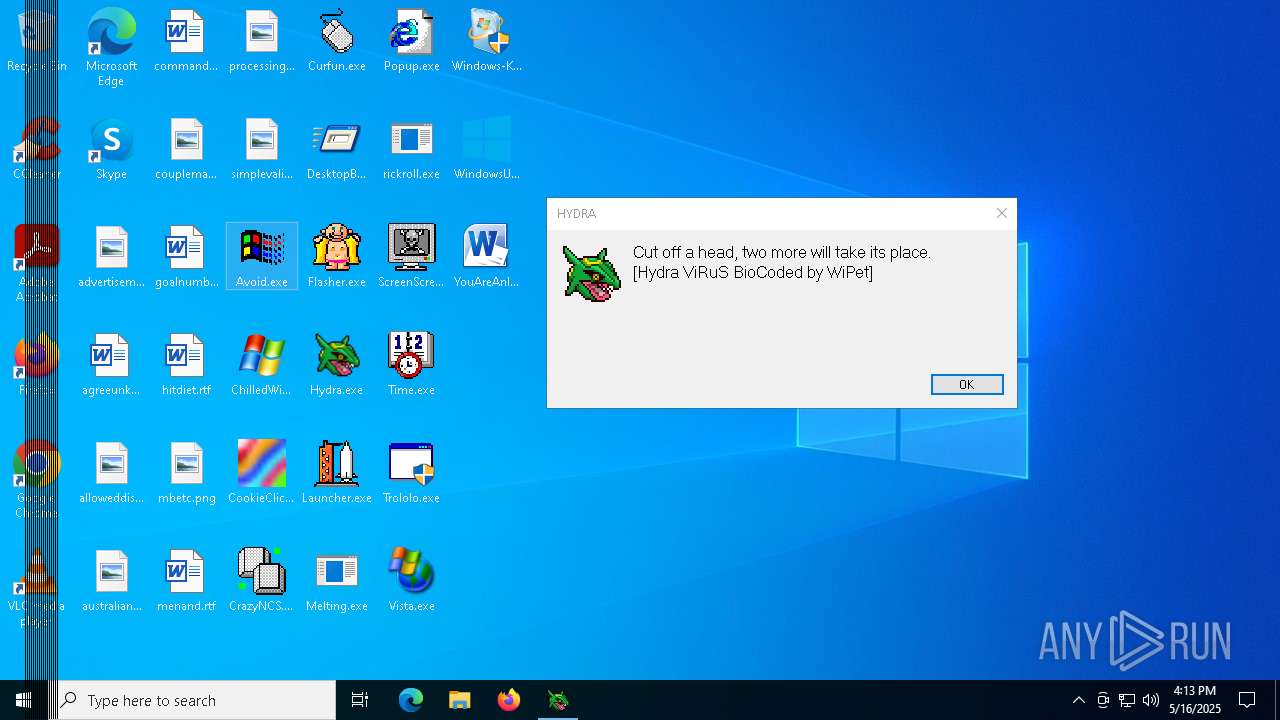Select the australian... image file icon
This screenshot has height=720, width=1280.
pos(111,581)
